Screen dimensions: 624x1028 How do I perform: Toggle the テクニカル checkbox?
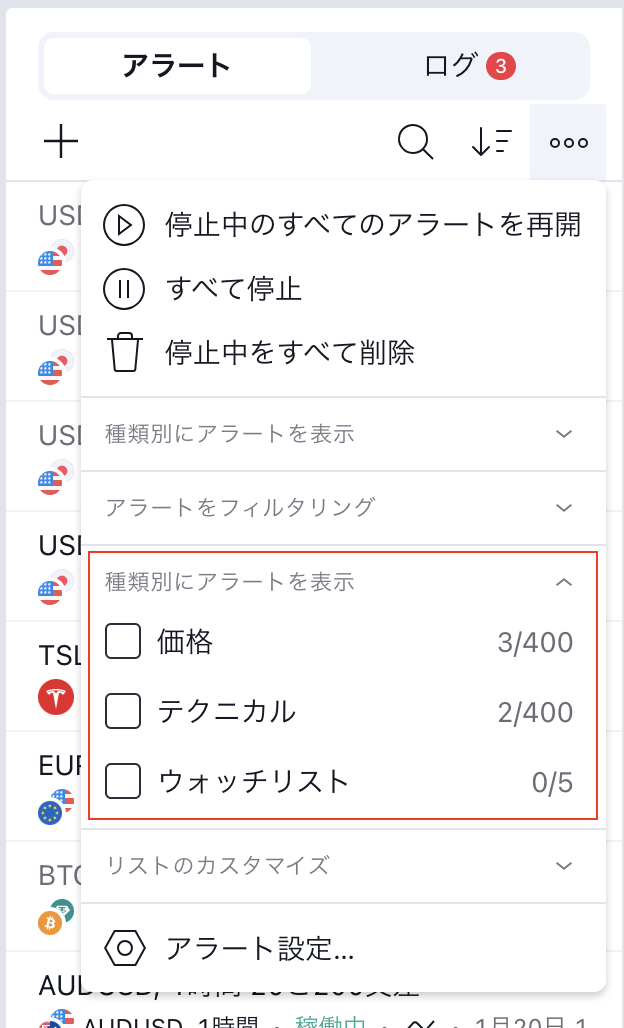(123, 712)
